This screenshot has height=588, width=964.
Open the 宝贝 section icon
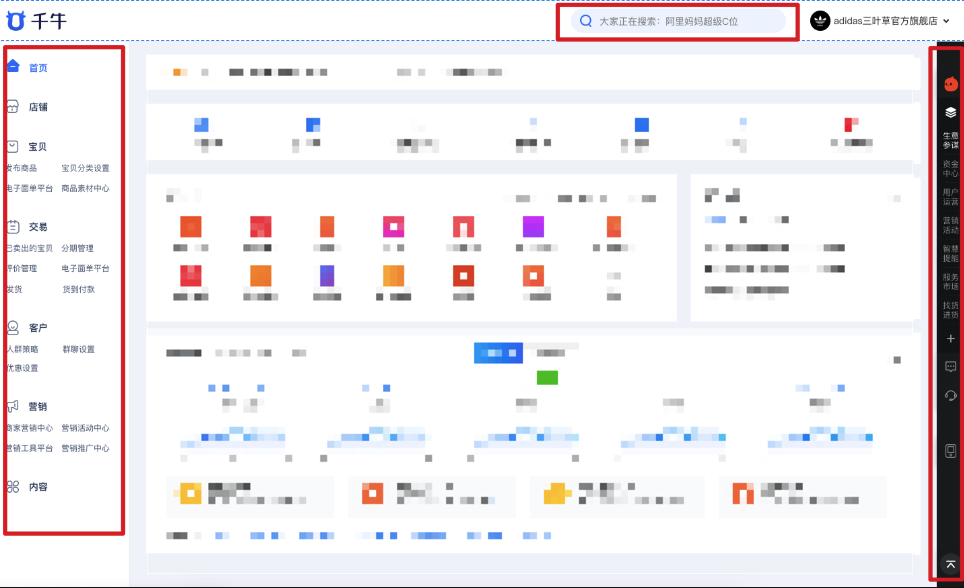13,146
